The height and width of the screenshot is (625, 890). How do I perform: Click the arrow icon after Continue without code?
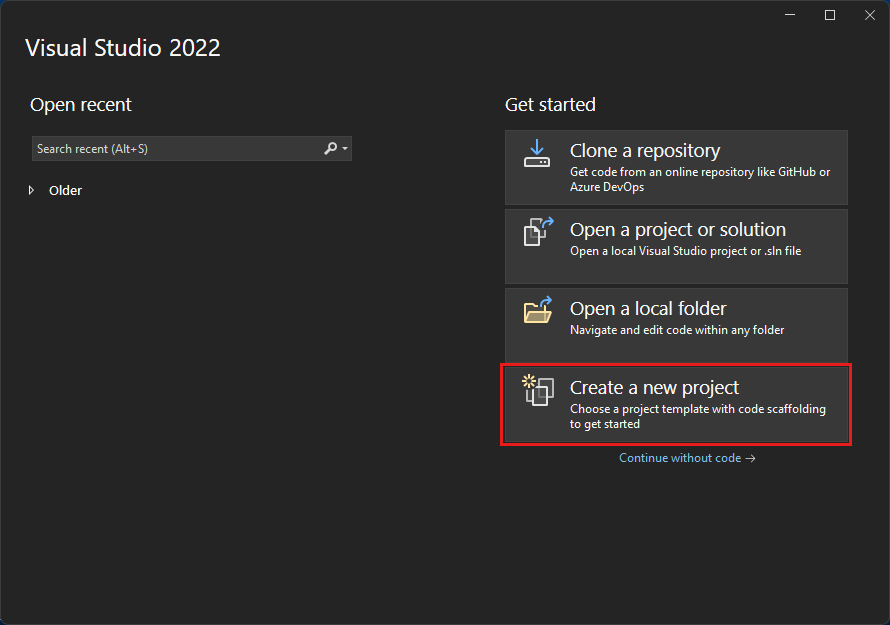(x=751, y=457)
